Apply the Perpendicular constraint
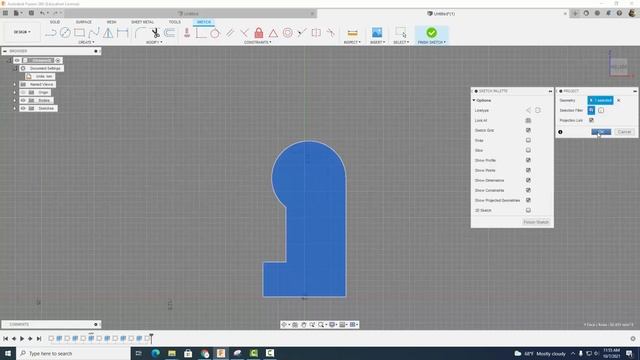 pos(244,33)
